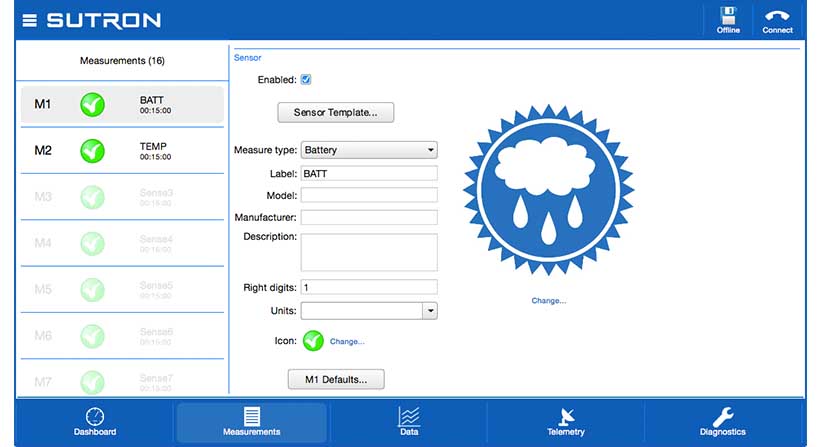Select the M1 BATT measurement row
The height and width of the screenshot is (447, 820).
pos(122,105)
